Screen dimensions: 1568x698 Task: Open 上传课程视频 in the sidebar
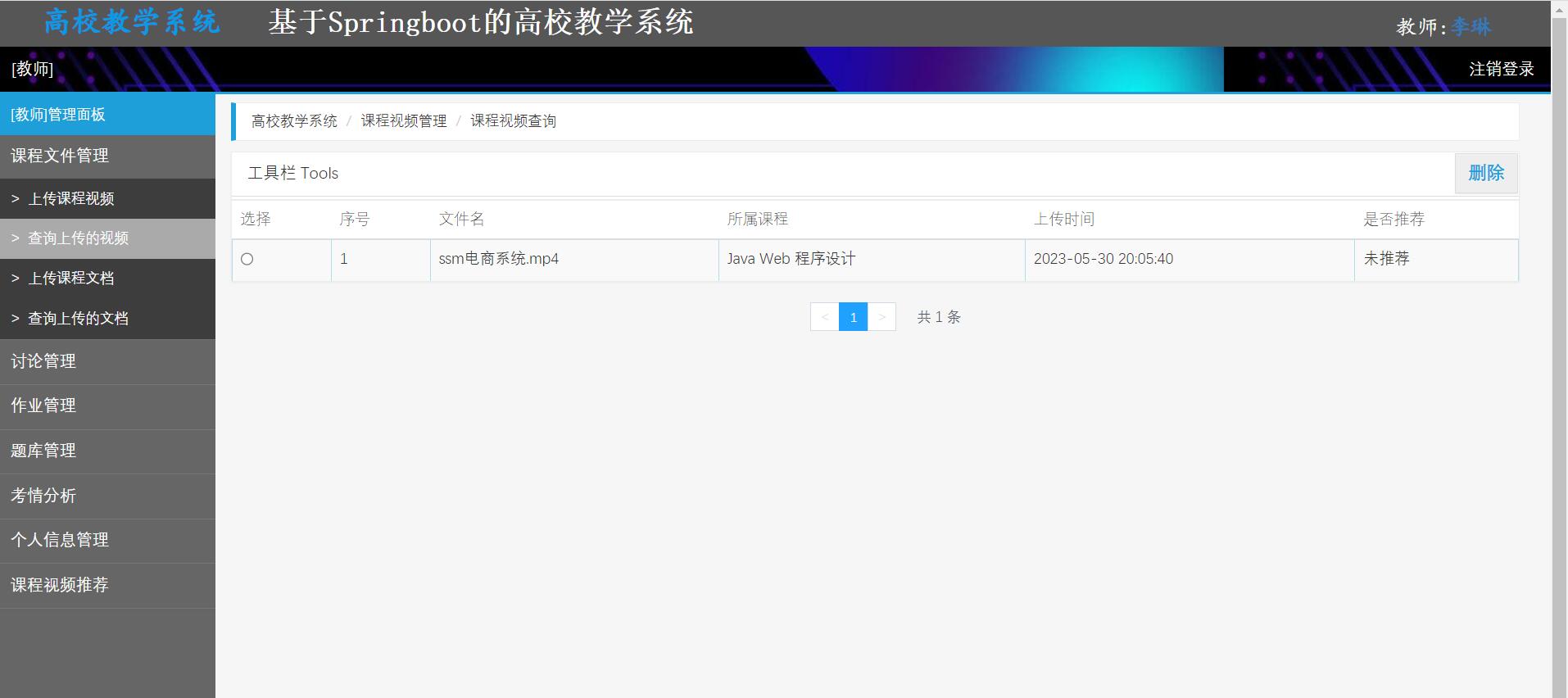pyautogui.click(x=107, y=198)
